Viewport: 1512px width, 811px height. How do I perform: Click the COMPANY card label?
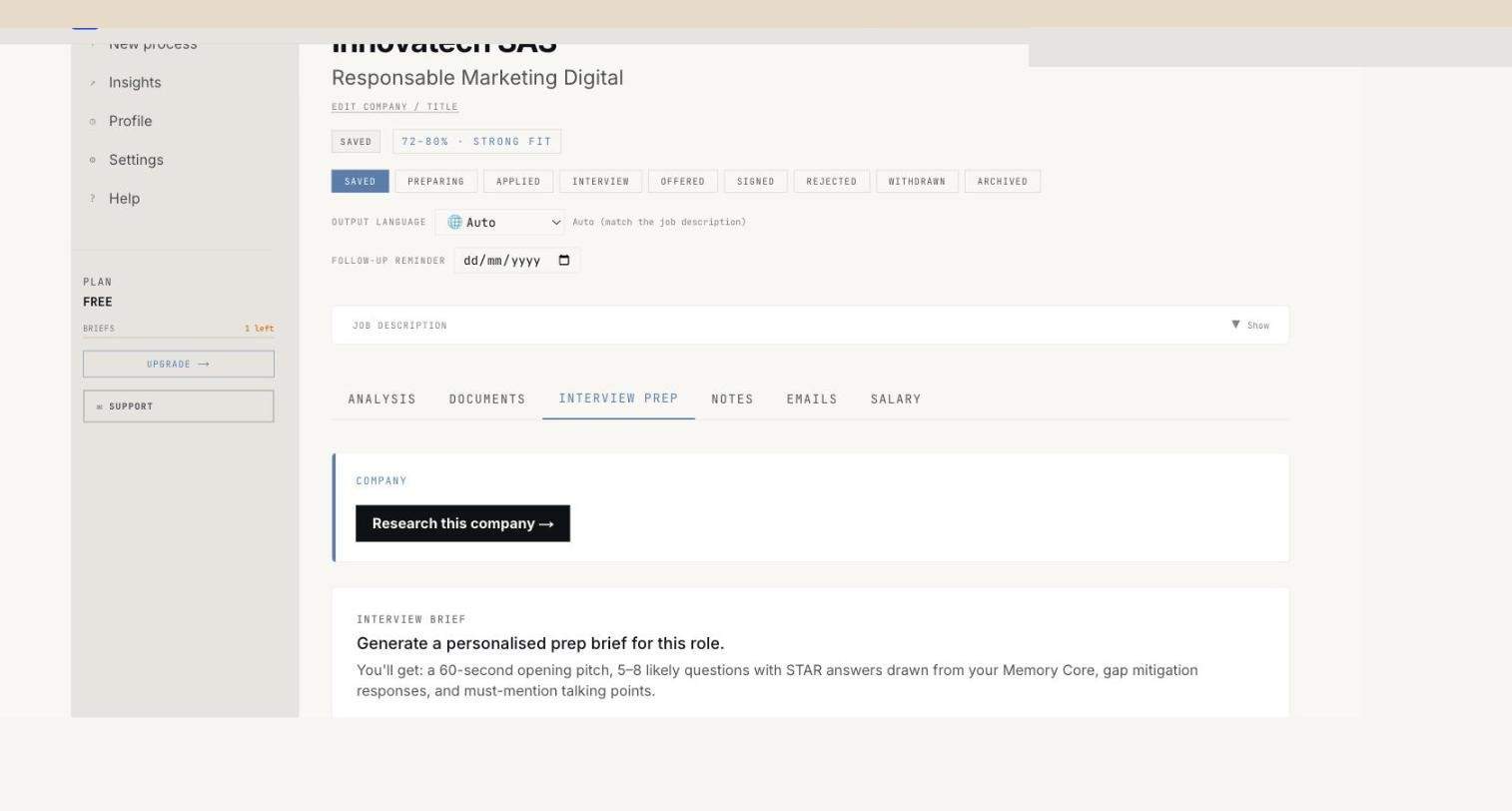[x=381, y=480]
